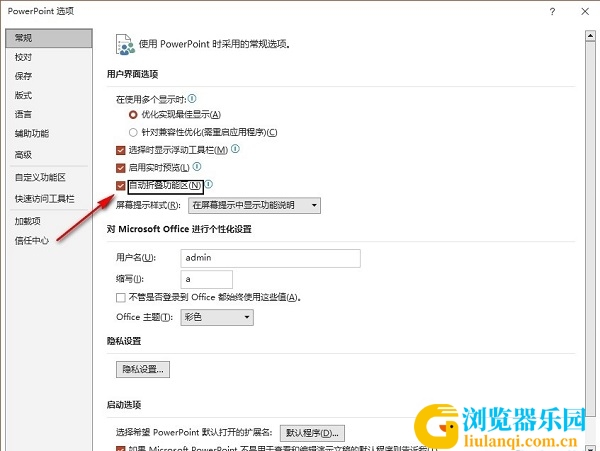Select 优化实现最佳显示 radio button

click(x=133, y=114)
